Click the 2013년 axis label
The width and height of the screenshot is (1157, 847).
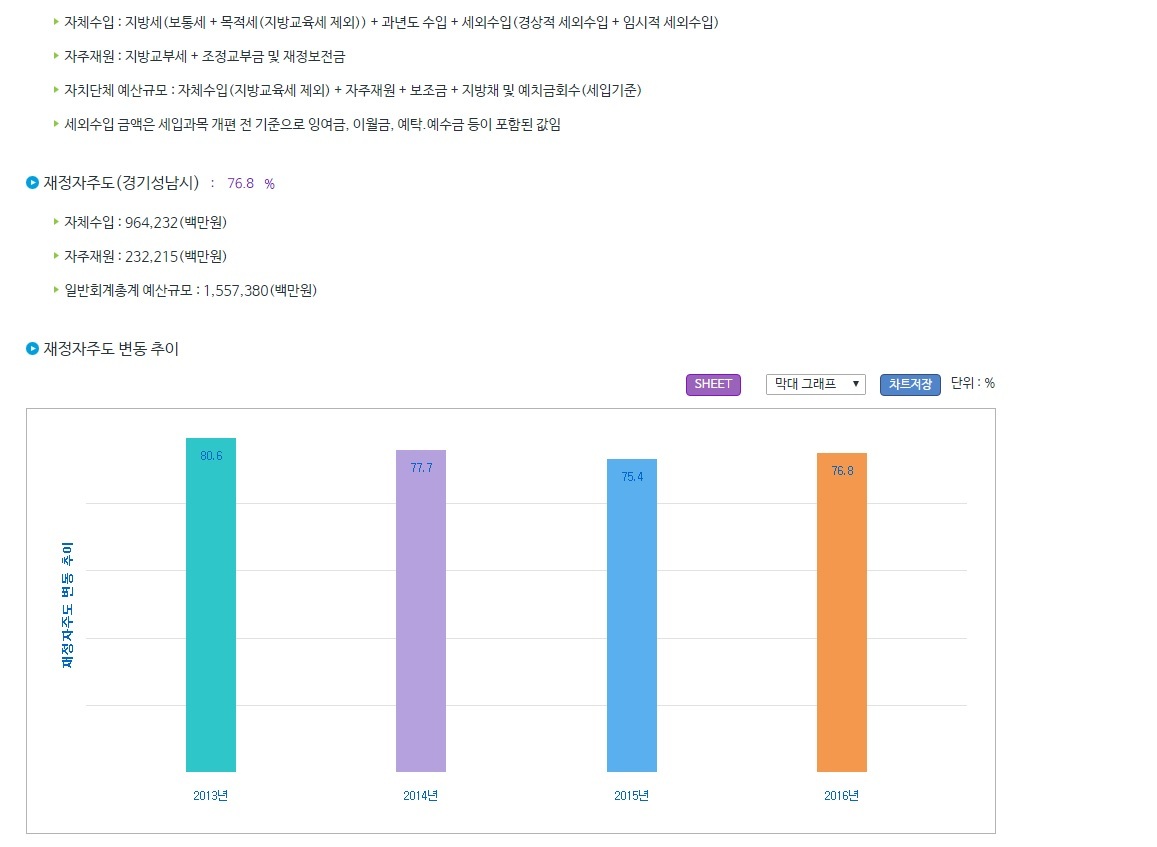210,795
